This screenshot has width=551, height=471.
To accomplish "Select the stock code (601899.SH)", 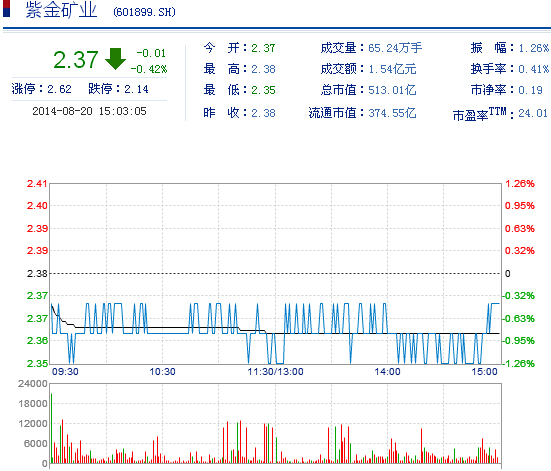I will point(144,12).
